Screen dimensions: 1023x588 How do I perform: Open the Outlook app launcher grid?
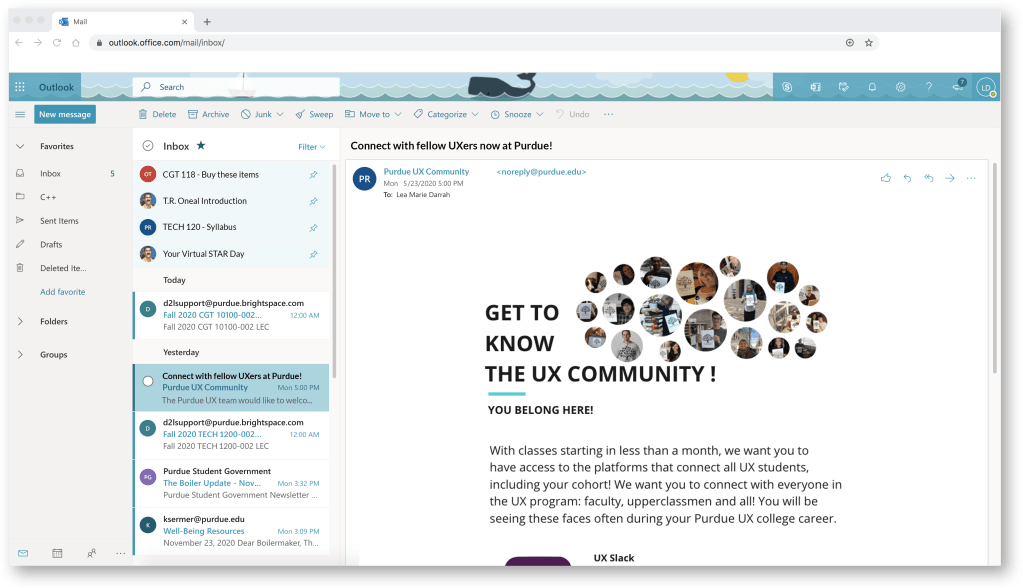pyautogui.click(x=20, y=87)
